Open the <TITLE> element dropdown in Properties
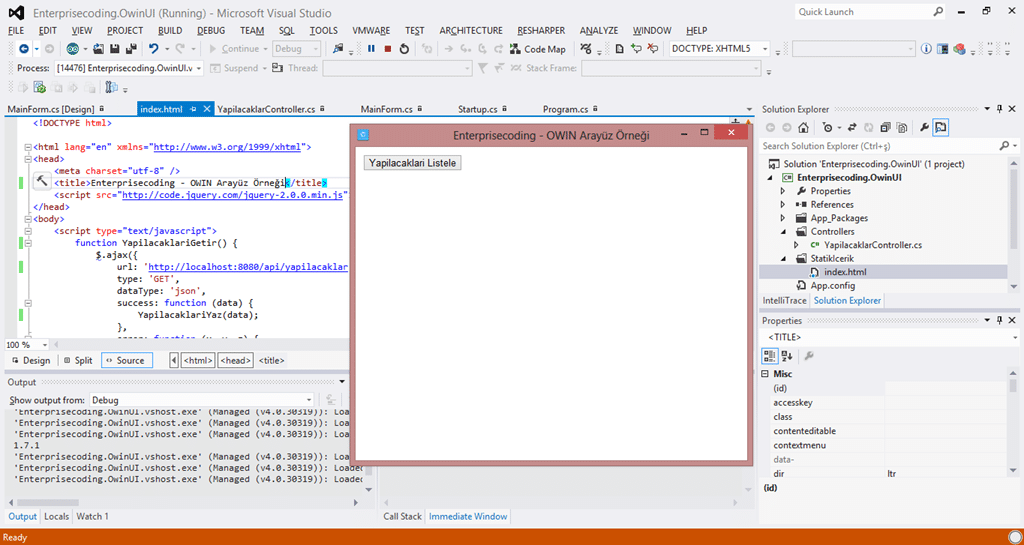 (890, 337)
